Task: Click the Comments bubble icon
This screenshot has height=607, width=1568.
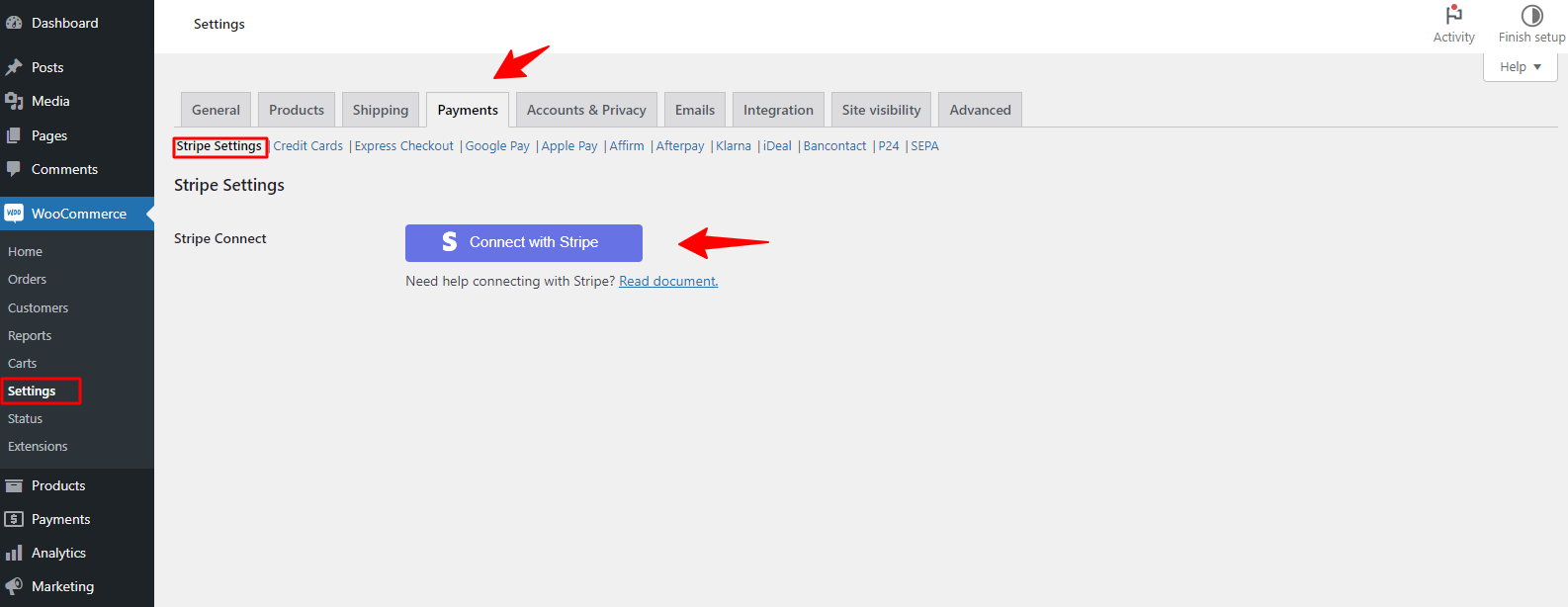Action: tap(14, 169)
